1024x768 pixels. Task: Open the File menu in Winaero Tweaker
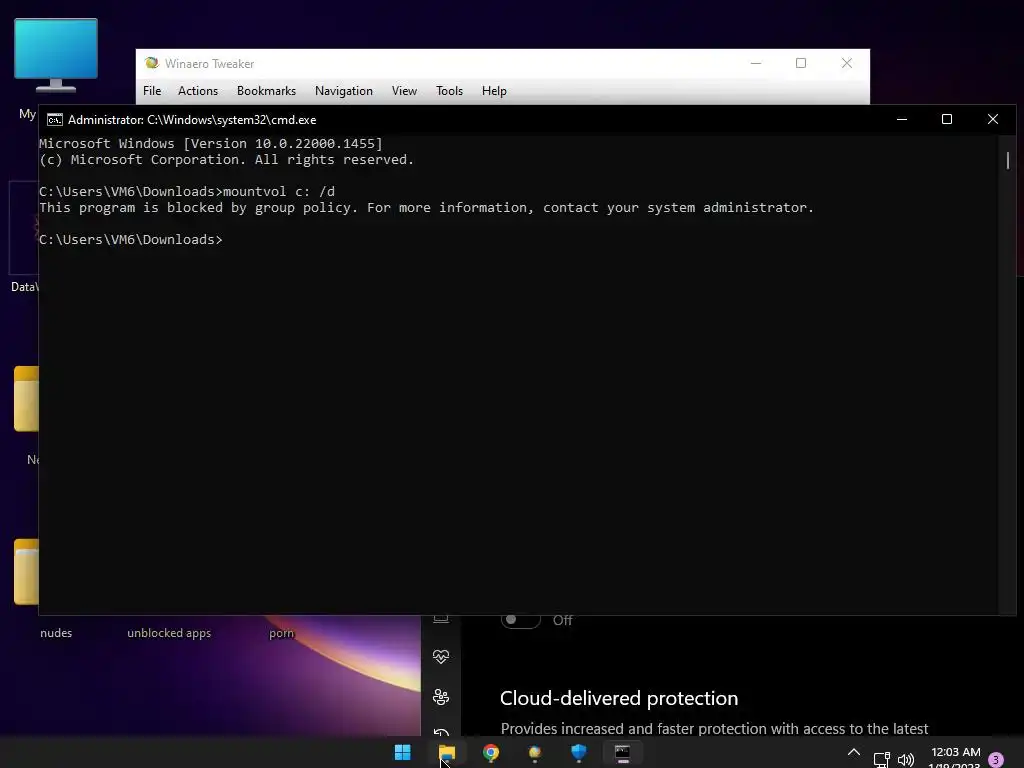click(x=152, y=91)
